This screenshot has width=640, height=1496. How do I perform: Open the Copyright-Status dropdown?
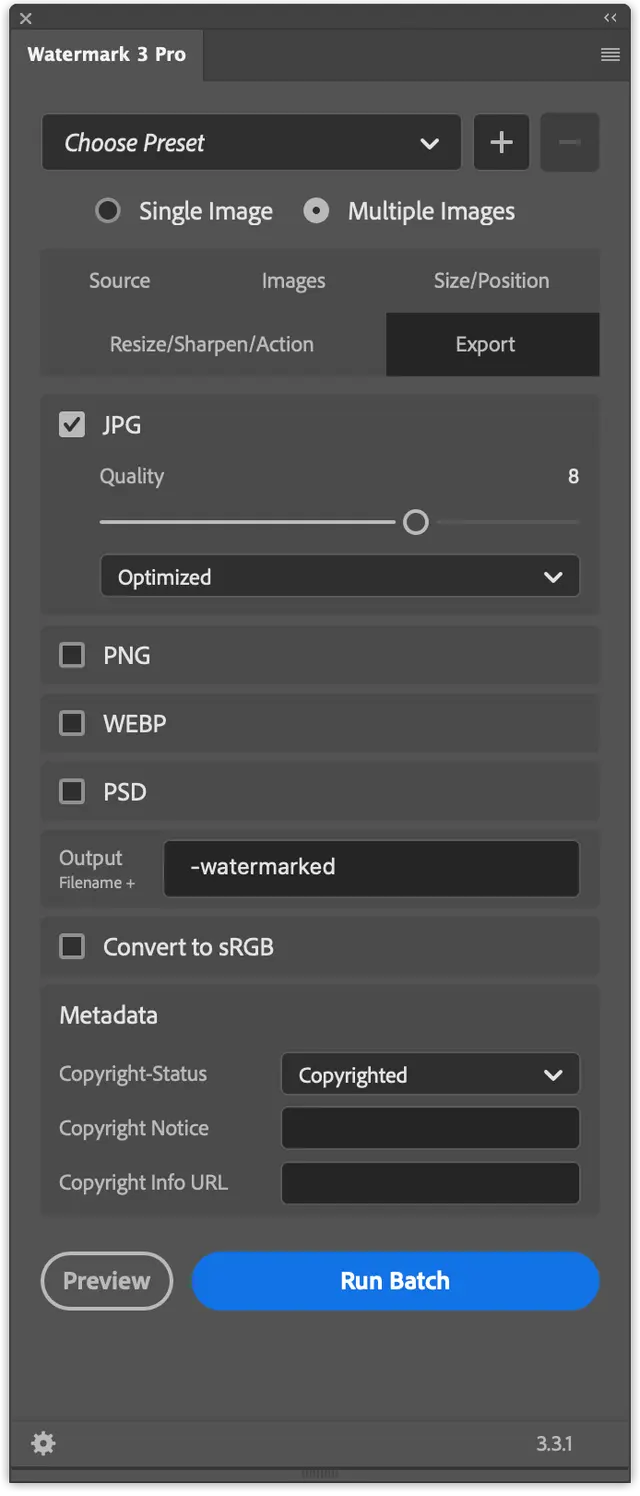(430, 1075)
